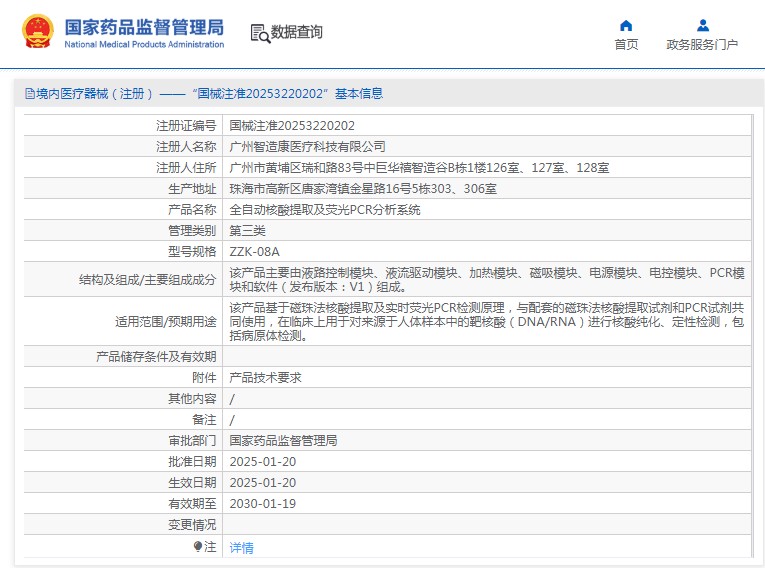Click the slash value in 其他内容 row
The height and width of the screenshot is (568, 765).
[x=232, y=399]
